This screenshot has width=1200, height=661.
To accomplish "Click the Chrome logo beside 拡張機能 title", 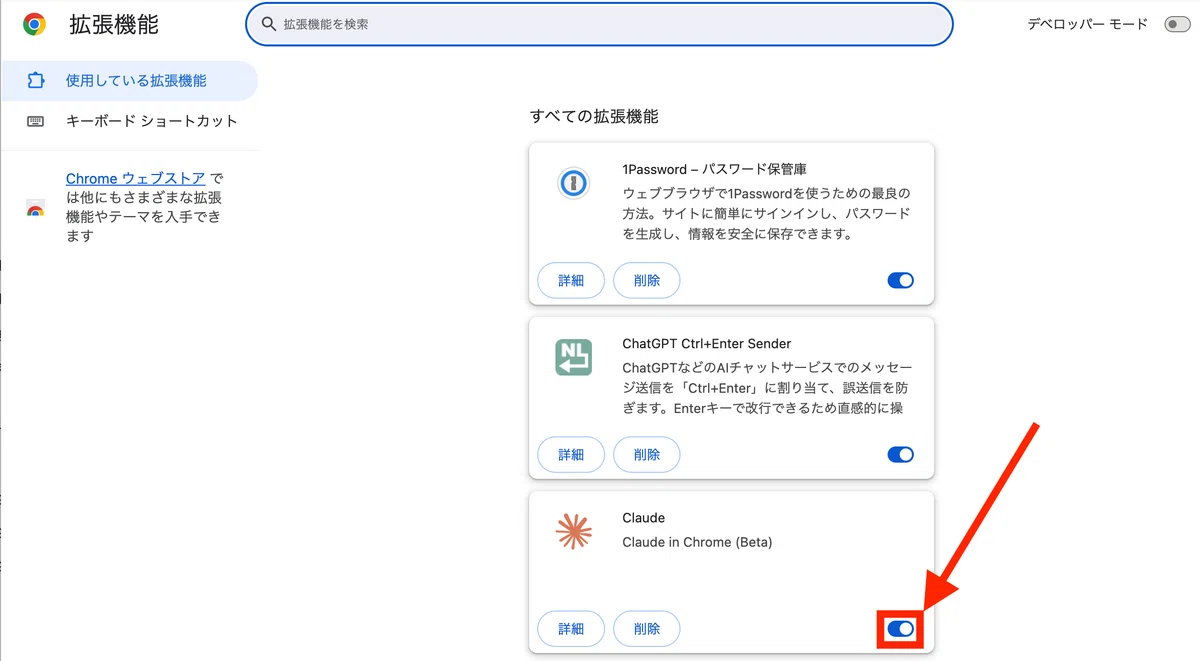I will click(35, 25).
